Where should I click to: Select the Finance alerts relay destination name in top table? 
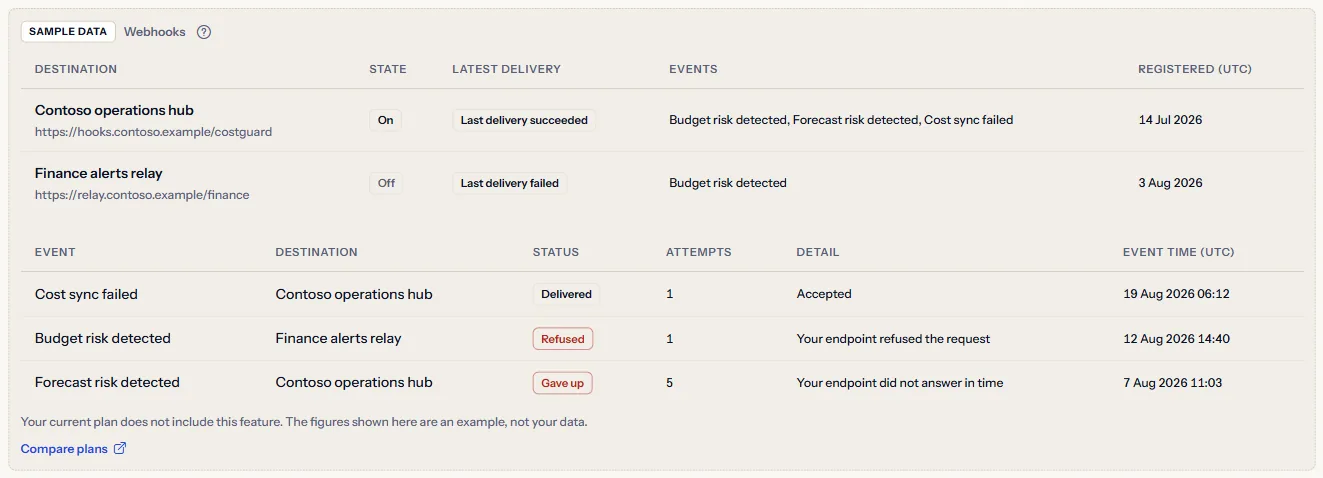pos(99,173)
